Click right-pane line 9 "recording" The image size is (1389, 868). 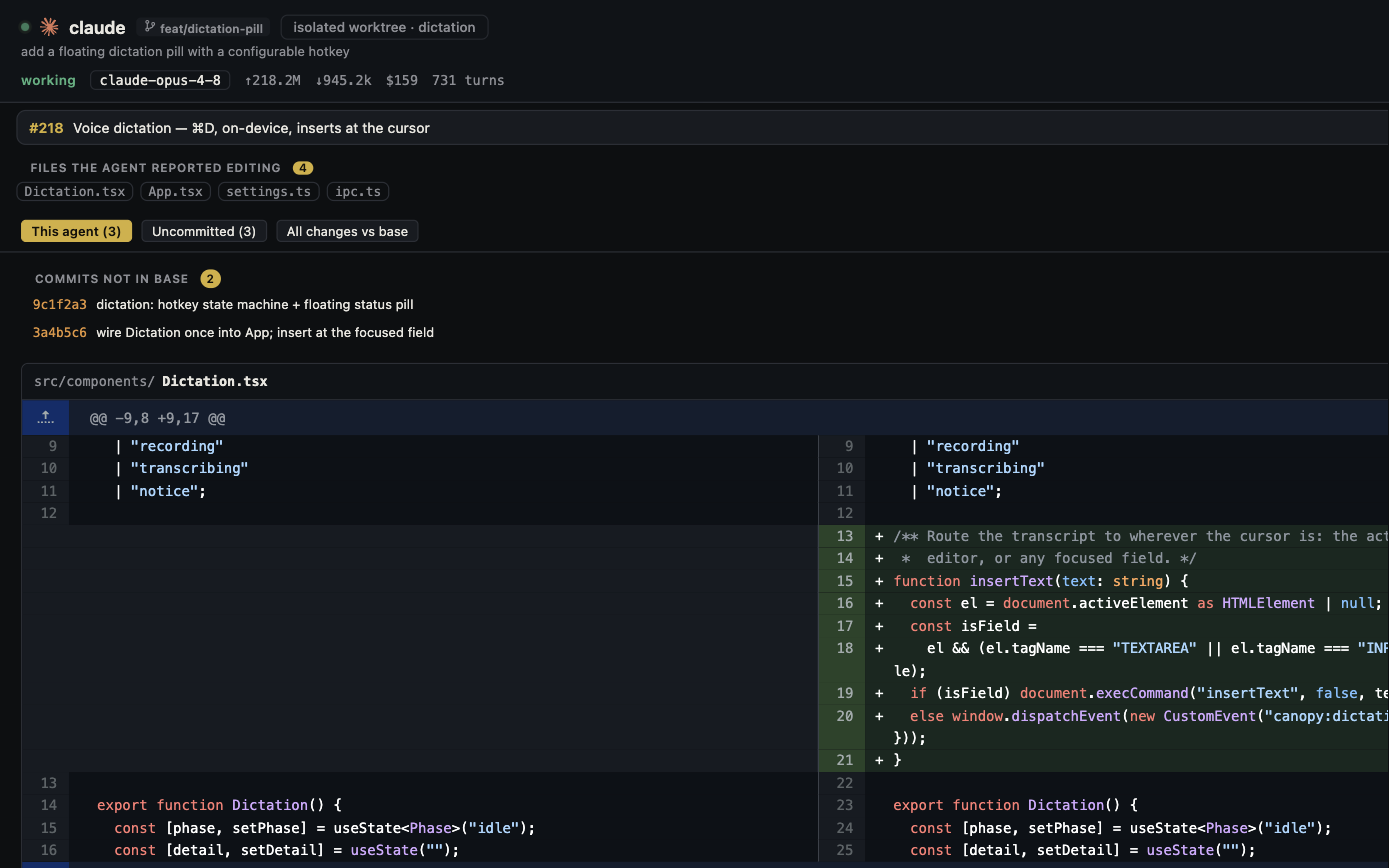tap(1104, 446)
